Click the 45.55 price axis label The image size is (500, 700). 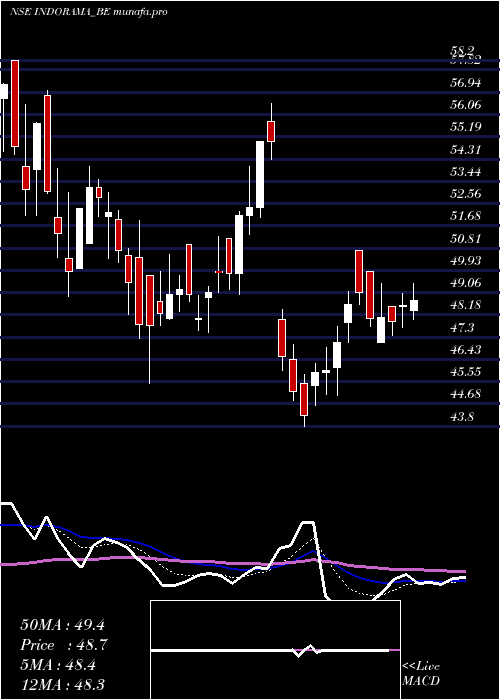[x=466, y=372]
